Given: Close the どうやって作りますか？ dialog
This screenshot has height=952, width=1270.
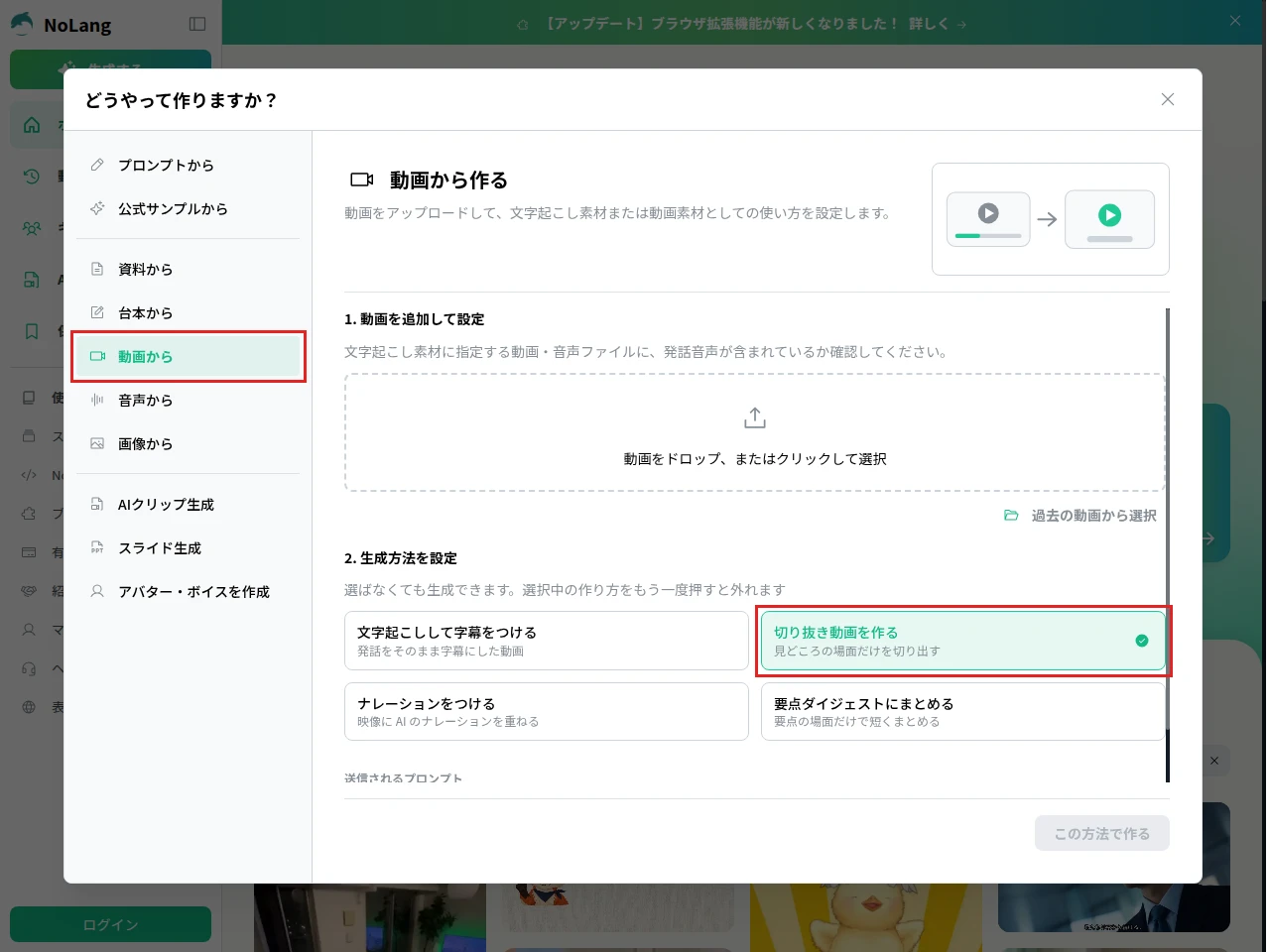Looking at the screenshot, I should (x=1168, y=99).
